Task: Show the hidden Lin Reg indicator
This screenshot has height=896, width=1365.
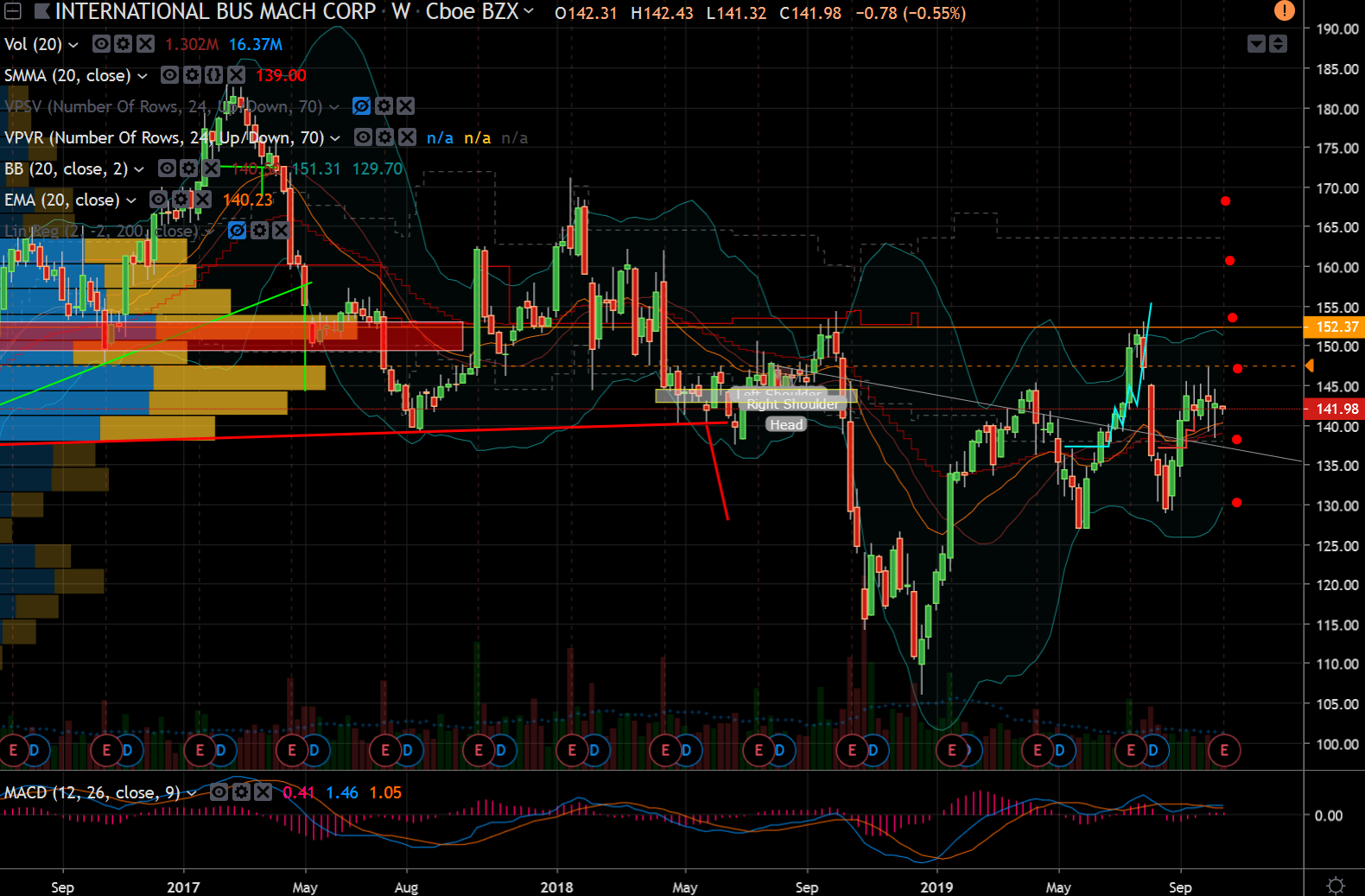Action: click(x=238, y=231)
